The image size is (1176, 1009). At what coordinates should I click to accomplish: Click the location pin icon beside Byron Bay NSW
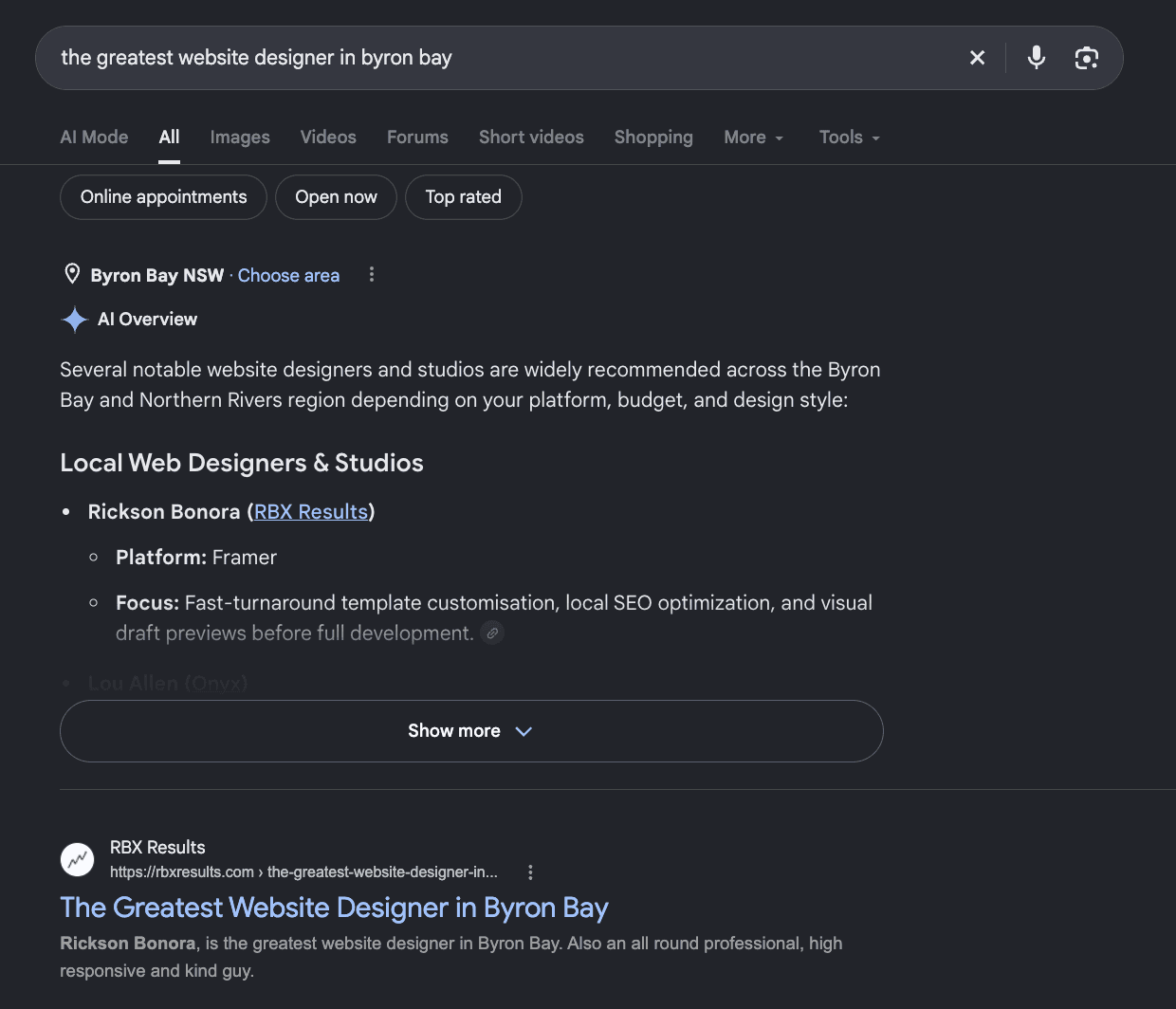[x=72, y=275]
